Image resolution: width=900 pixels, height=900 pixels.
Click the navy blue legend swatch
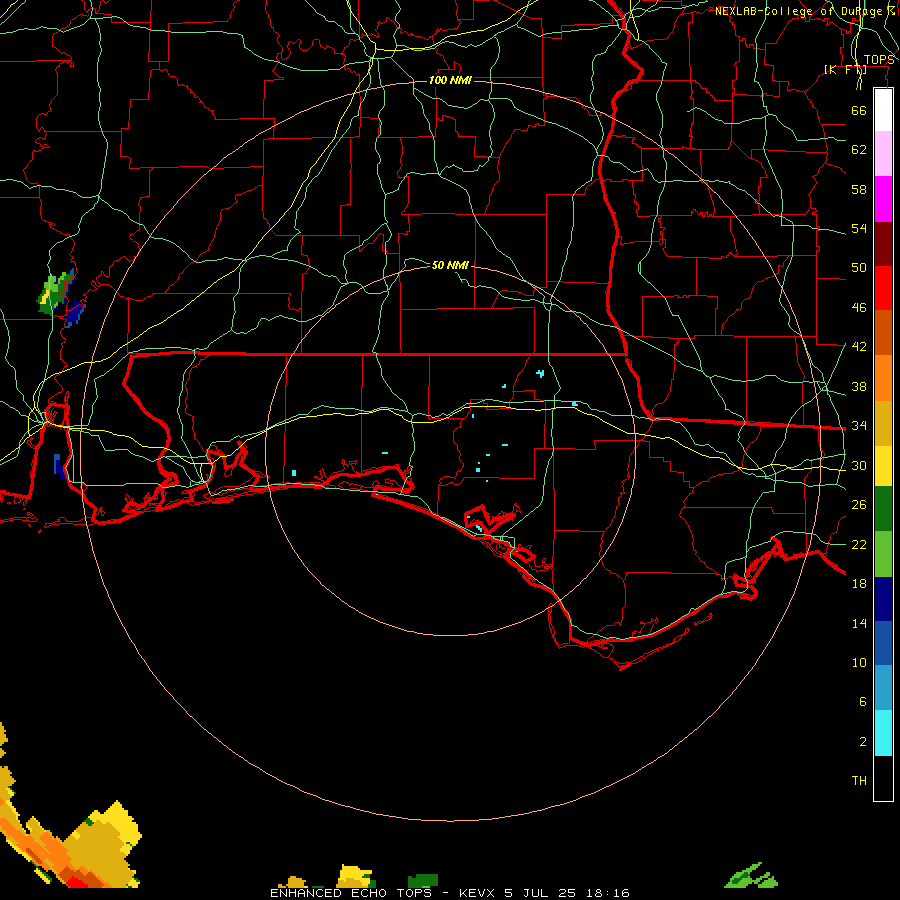[883, 599]
